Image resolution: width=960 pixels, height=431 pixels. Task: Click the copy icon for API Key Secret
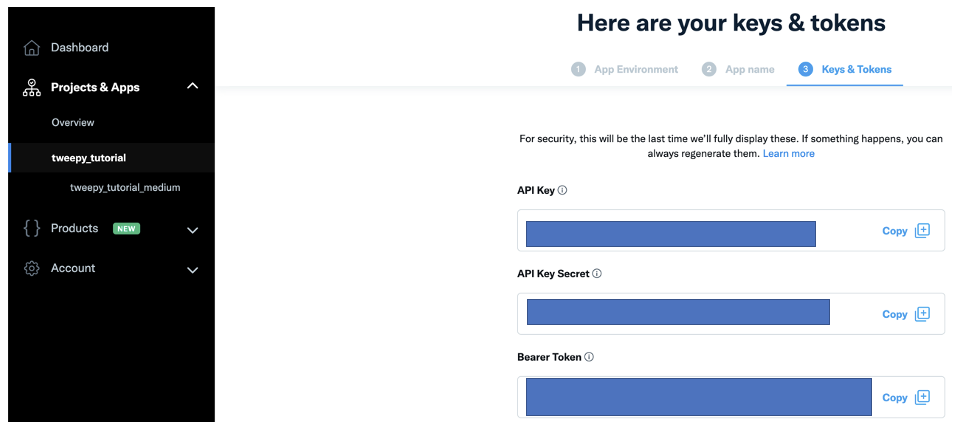922,314
